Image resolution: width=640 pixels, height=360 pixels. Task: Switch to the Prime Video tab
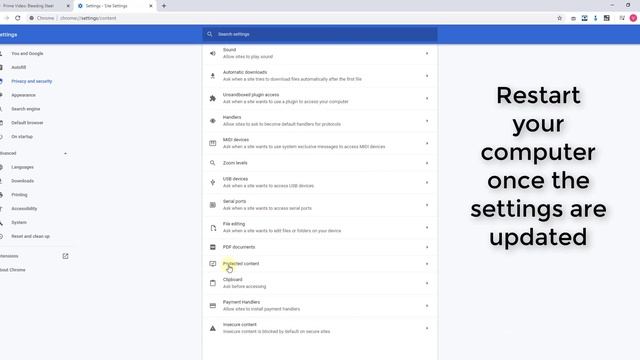[x=35, y=6]
